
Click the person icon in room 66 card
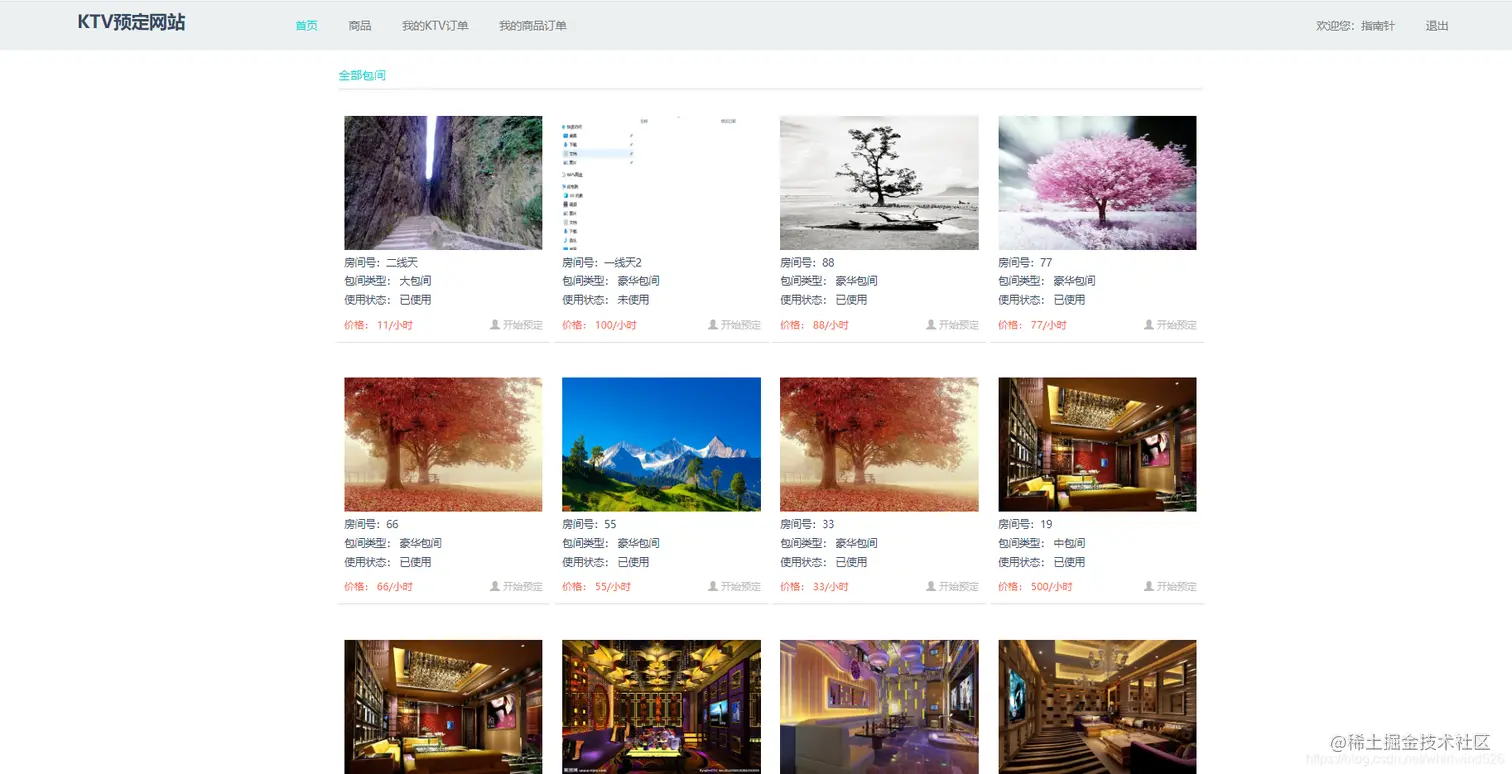(x=494, y=587)
